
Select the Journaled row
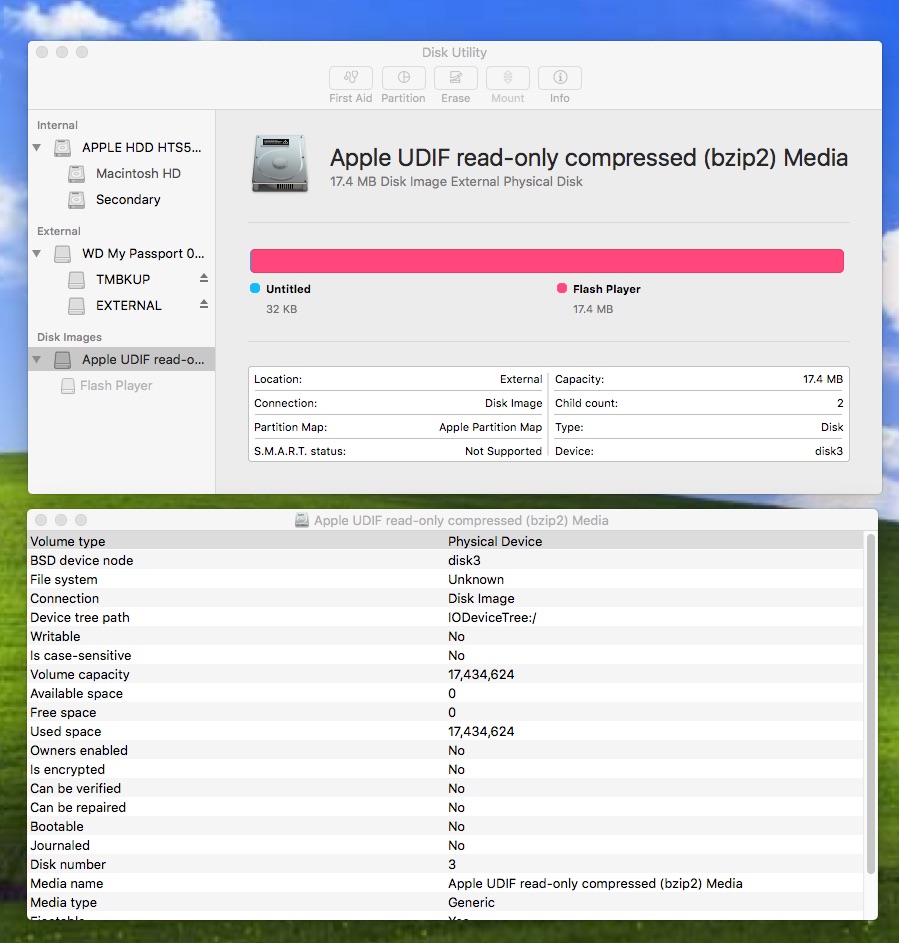pyautogui.click(x=446, y=846)
